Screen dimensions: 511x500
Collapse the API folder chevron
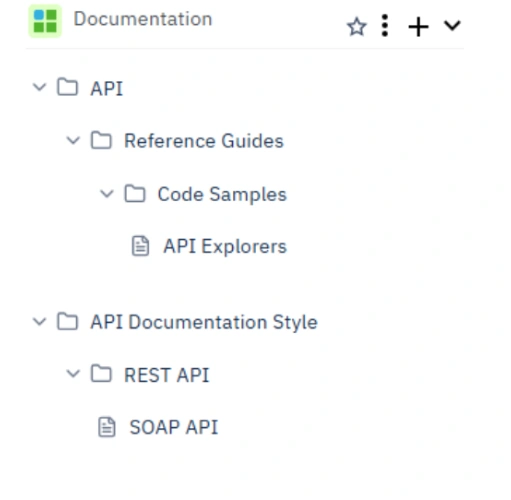coord(40,87)
